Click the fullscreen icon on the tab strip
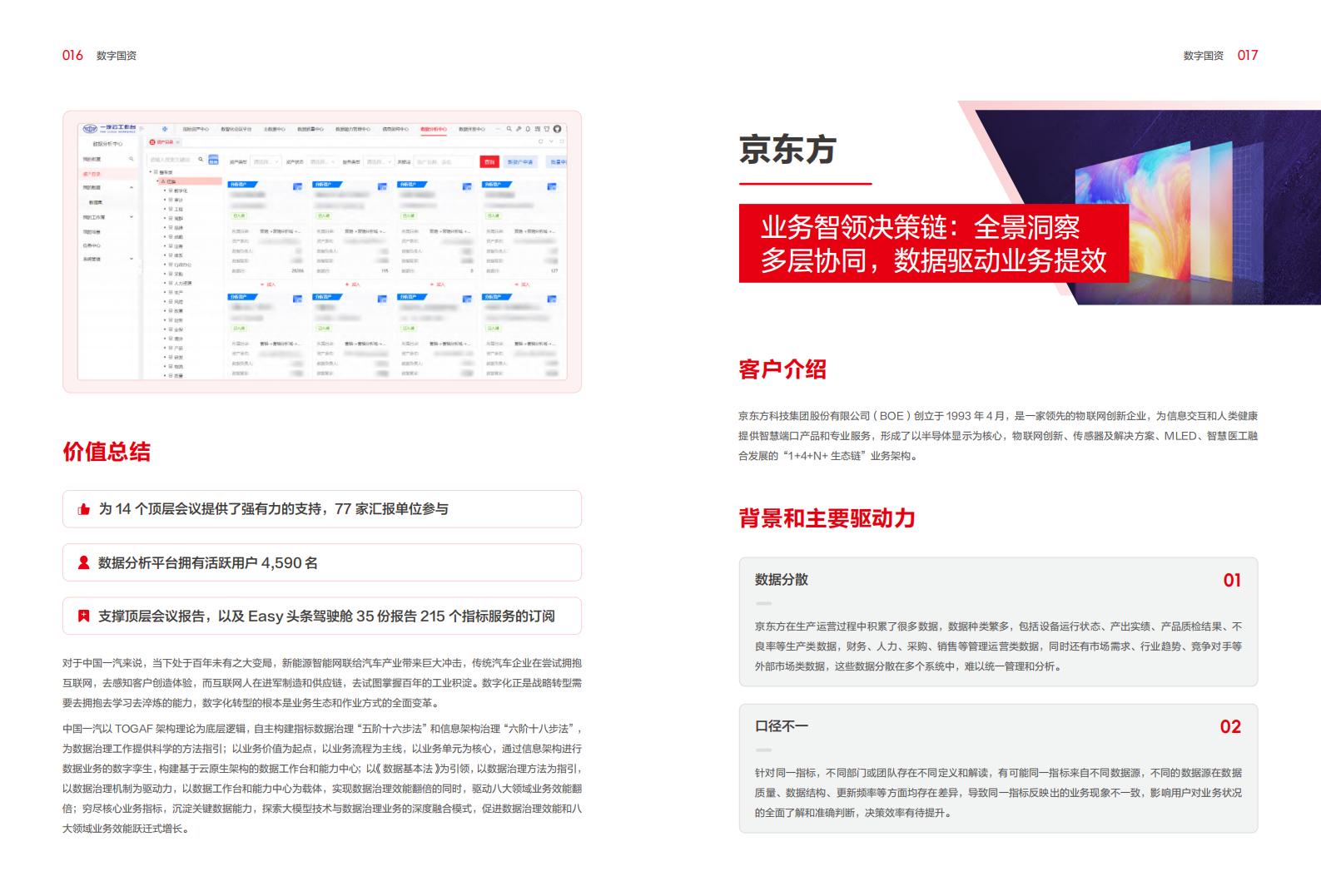This screenshot has width=1321, height=896. pos(562,141)
